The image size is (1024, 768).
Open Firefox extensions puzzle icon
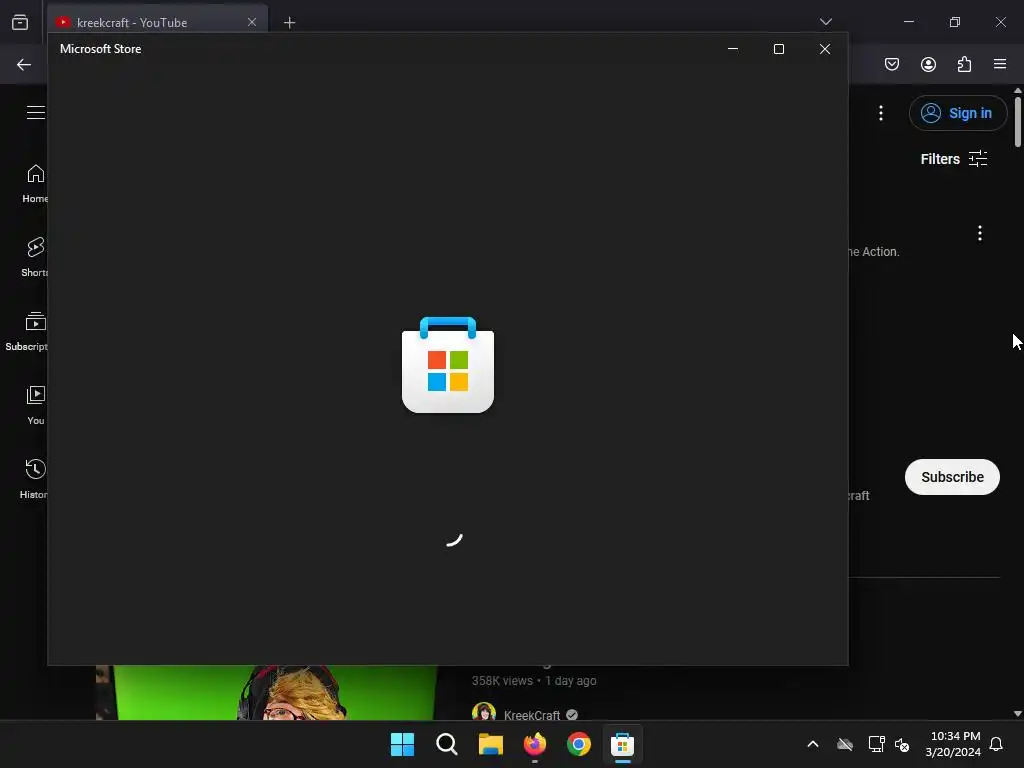pyautogui.click(x=964, y=64)
